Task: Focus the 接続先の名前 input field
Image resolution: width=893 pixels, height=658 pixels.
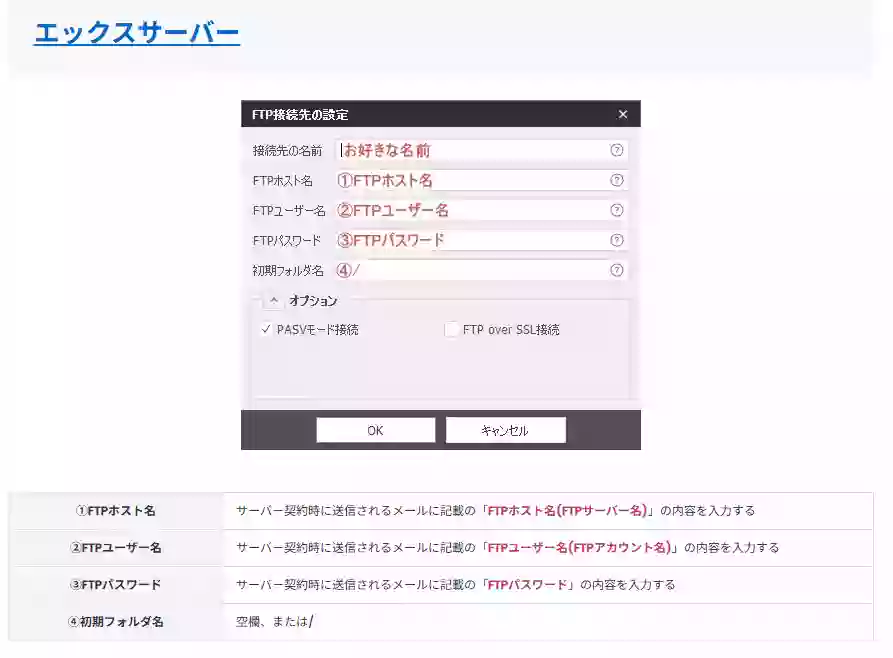Action: [470, 150]
